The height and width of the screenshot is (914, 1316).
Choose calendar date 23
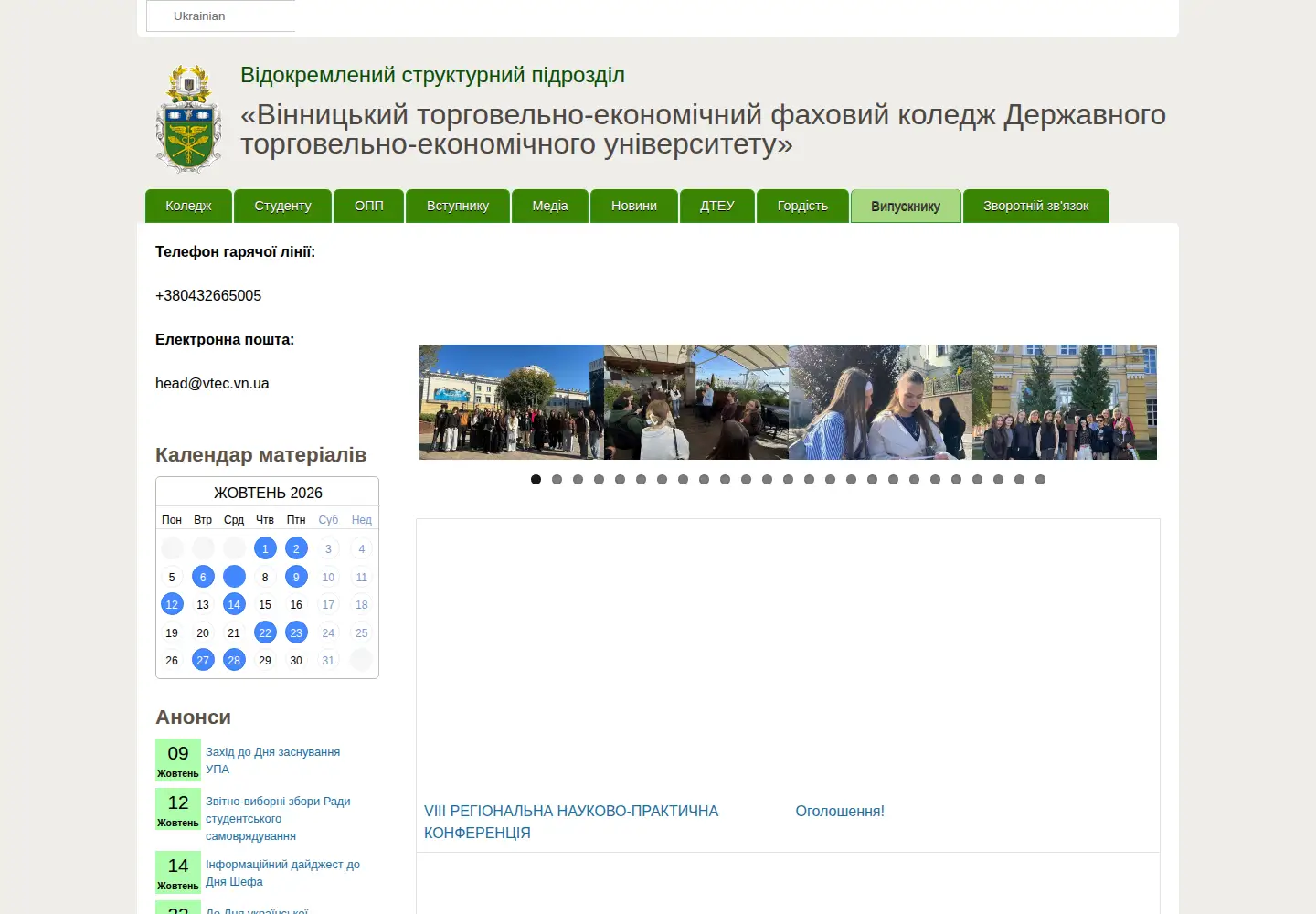[296, 632]
